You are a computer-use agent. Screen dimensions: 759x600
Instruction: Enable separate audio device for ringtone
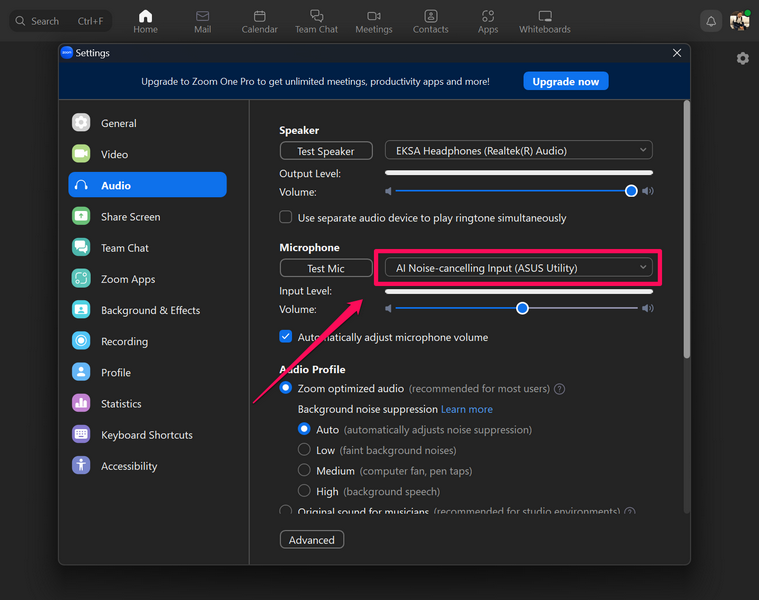[x=286, y=218]
